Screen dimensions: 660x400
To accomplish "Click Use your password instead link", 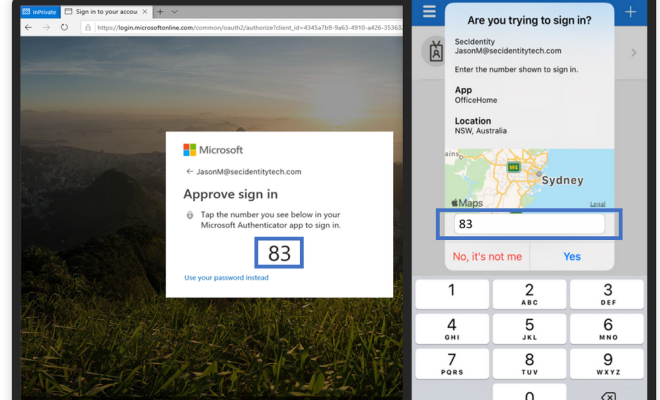I will tap(226, 277).
